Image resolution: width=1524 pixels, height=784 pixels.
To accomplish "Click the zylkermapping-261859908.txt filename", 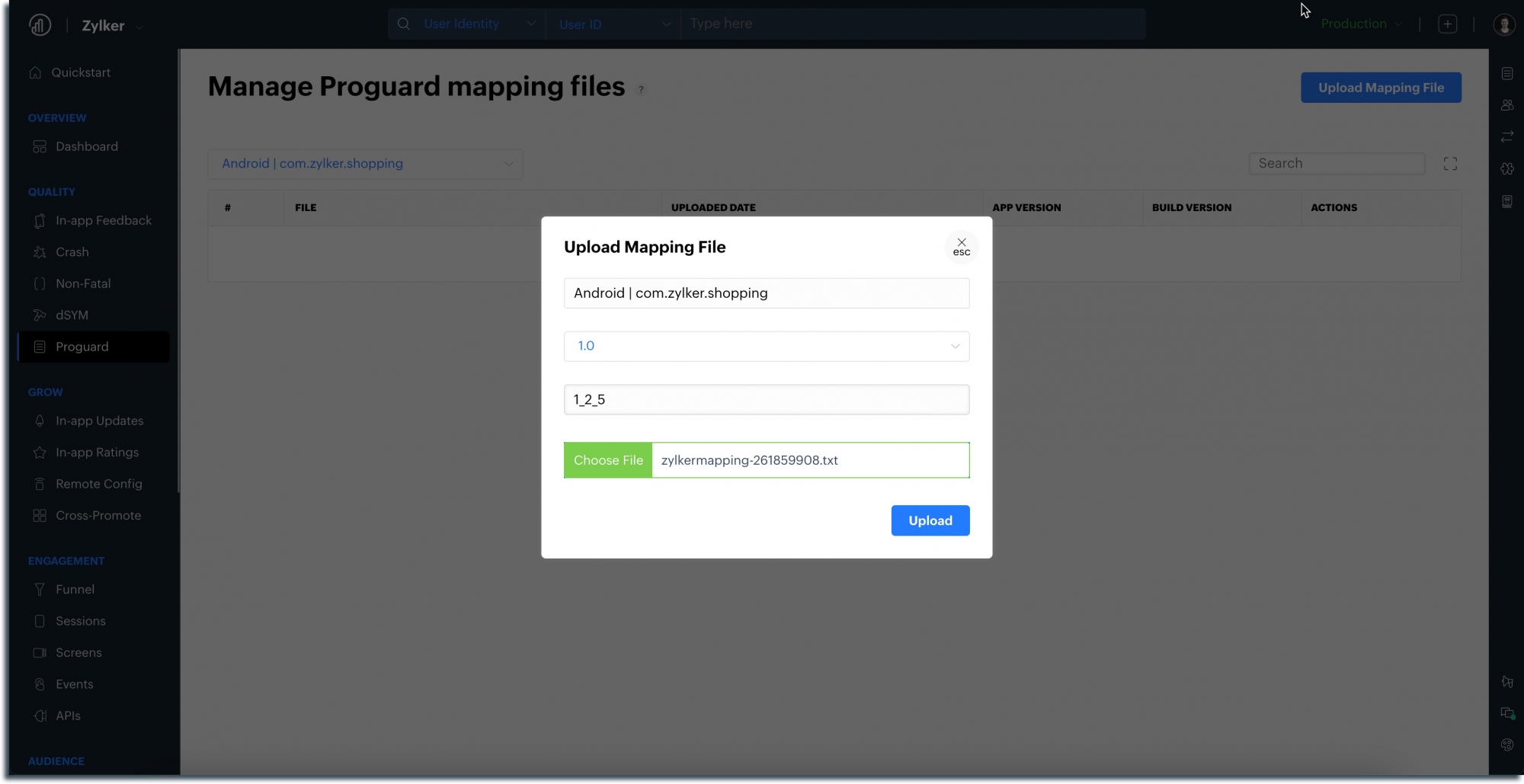I will 750,460.
